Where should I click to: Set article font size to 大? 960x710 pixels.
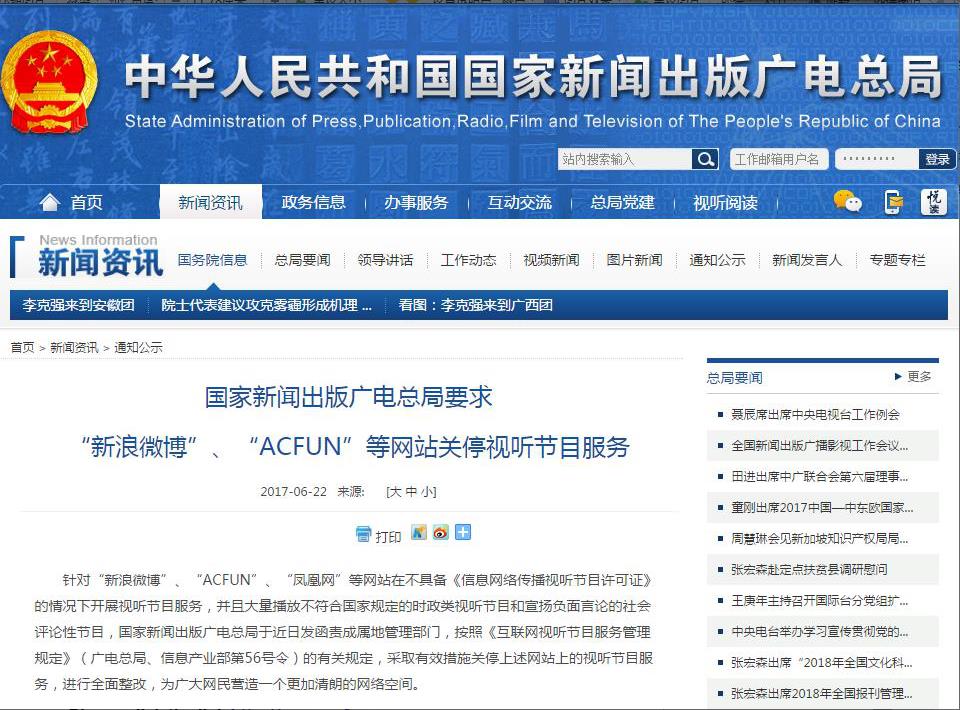coord(395,492)
